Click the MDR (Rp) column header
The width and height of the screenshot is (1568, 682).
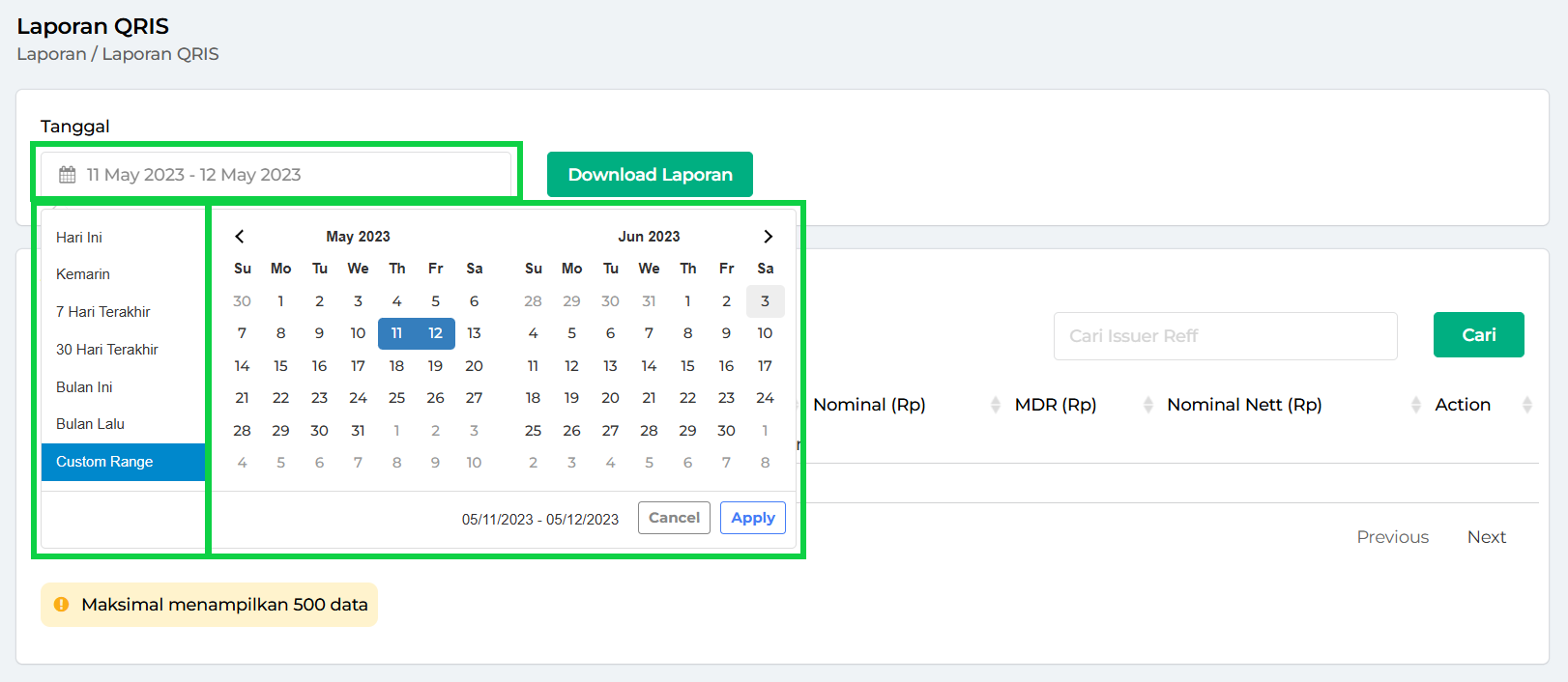1056,405
